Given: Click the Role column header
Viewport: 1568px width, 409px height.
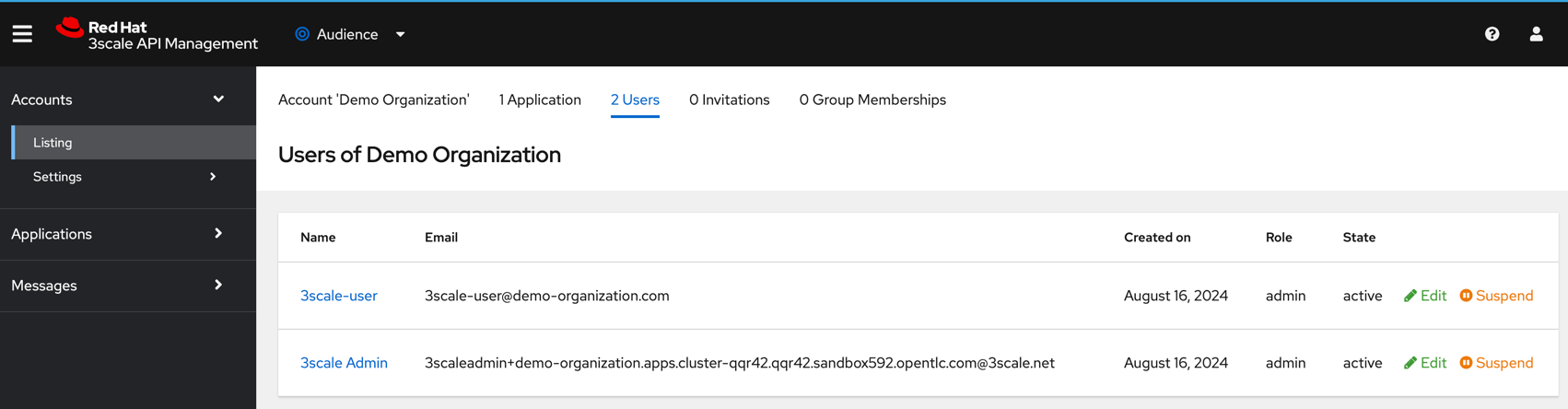Looking at the screenshot, I should point(1279,238).
